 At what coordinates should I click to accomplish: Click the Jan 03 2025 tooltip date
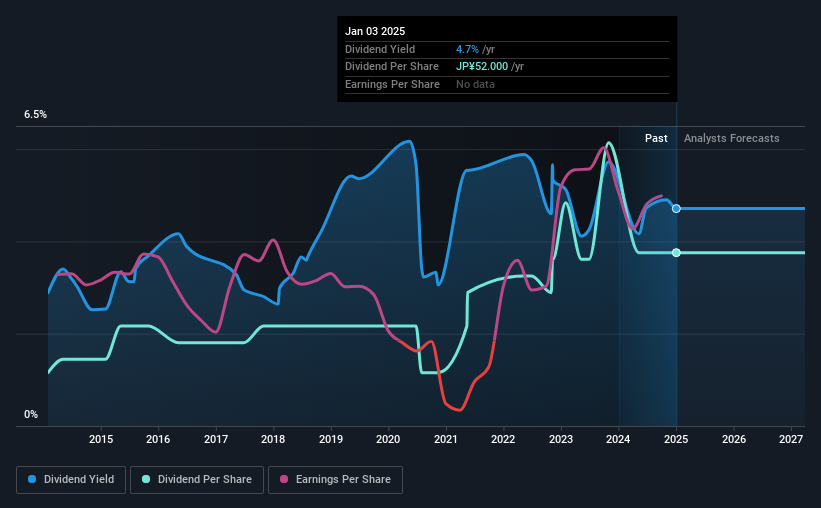coord(375,31)
